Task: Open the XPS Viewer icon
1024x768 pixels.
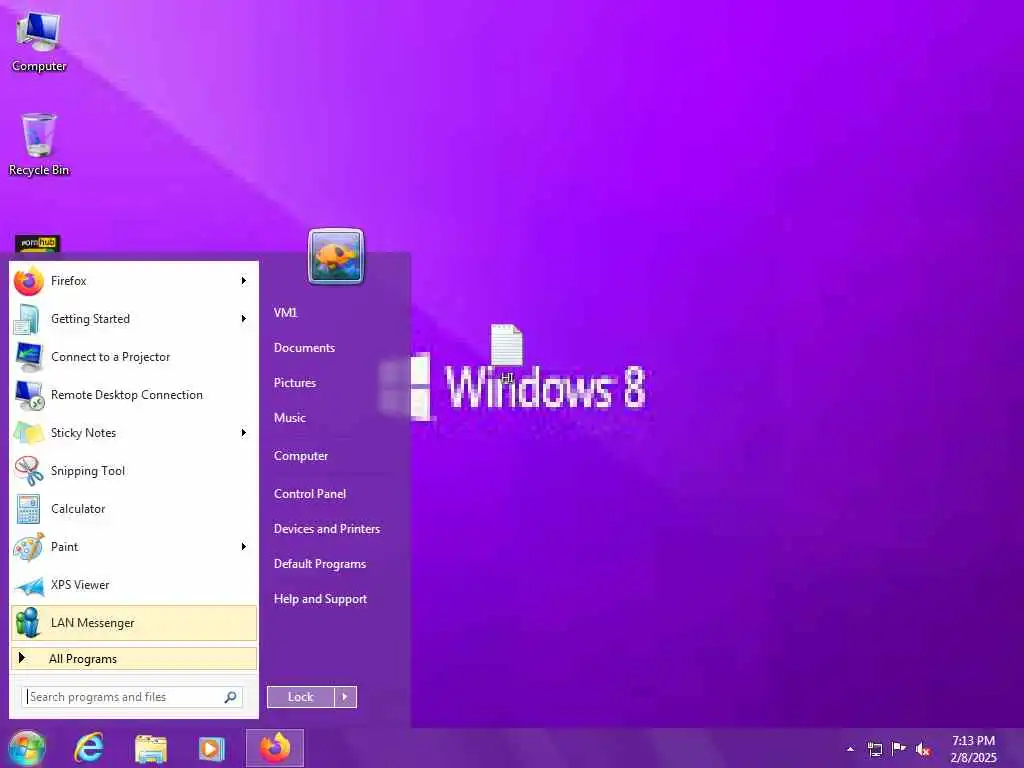Action: [28, 586]
